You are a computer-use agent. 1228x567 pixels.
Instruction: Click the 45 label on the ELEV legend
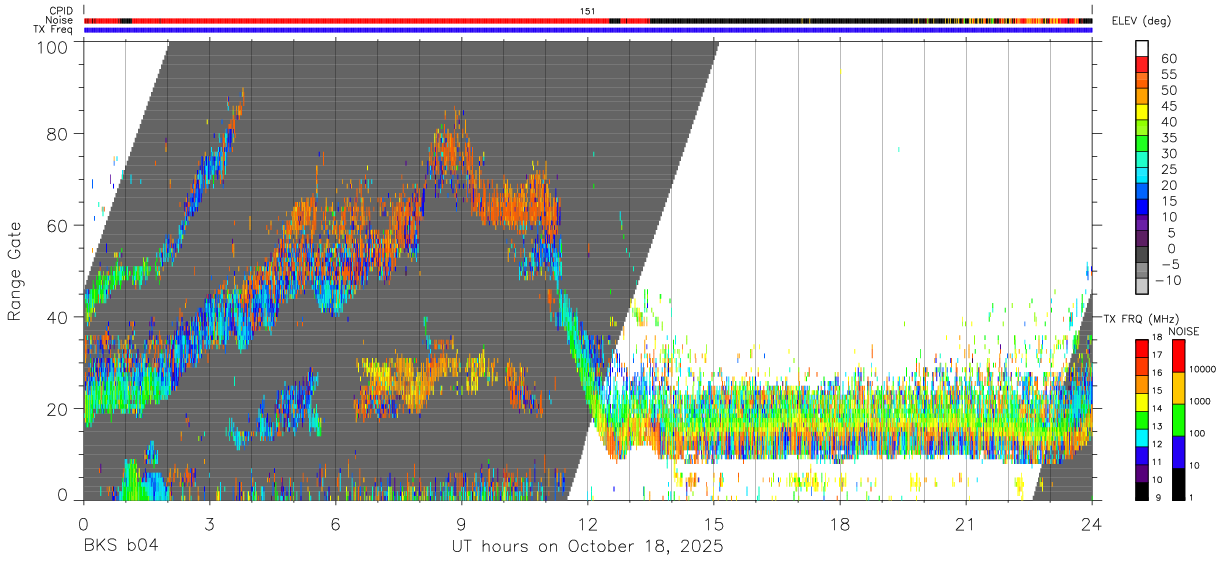click(1169, 106)
